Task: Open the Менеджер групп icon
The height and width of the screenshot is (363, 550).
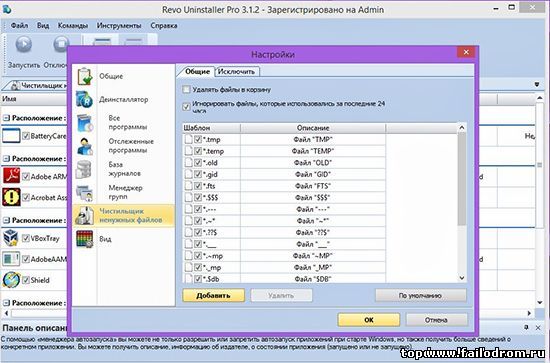Action: coord(85,192)
